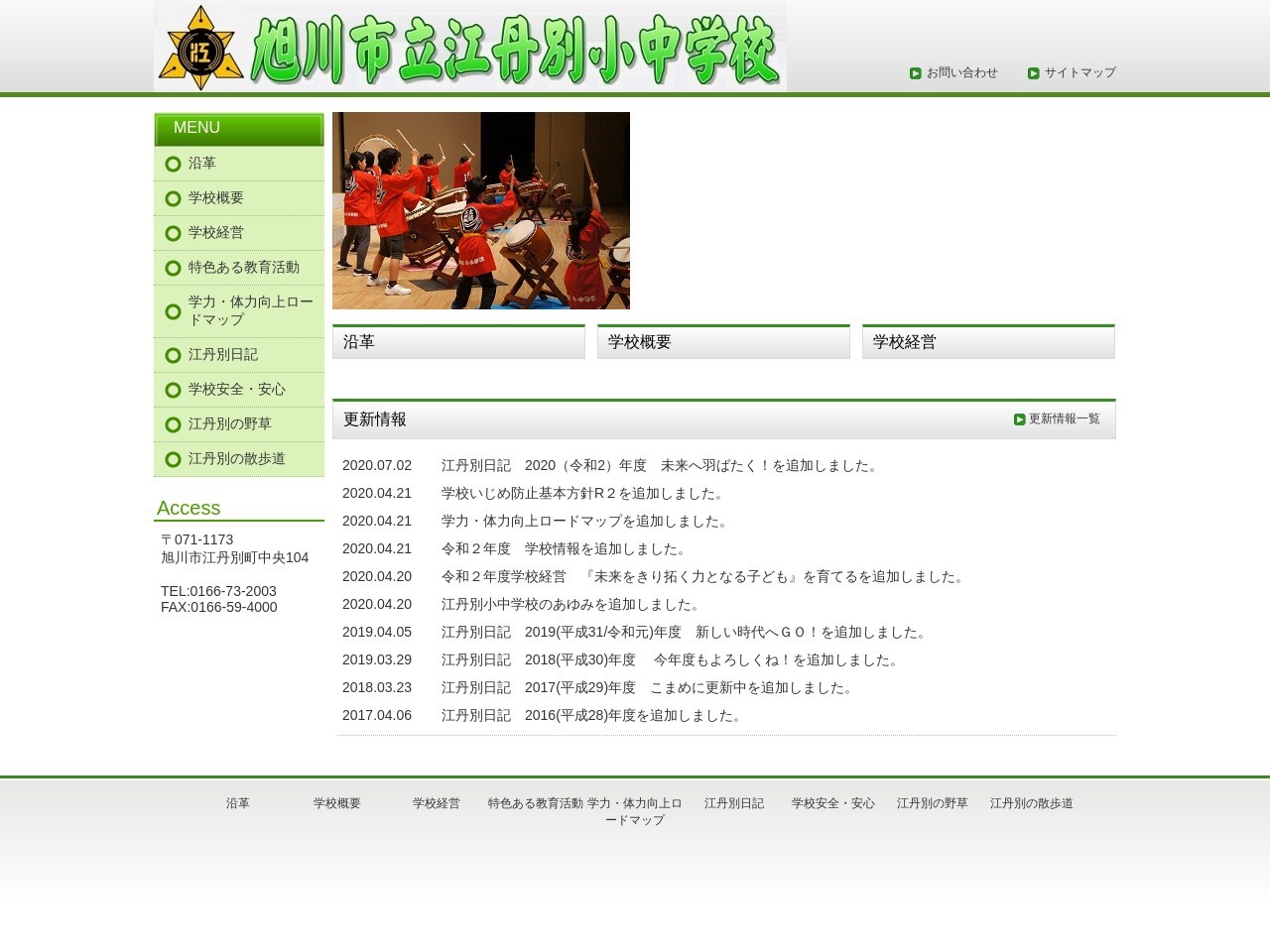Click the 未来をきり拓く力となる子ども news entry
This screenshot has height=952, width=1270.
705,576
